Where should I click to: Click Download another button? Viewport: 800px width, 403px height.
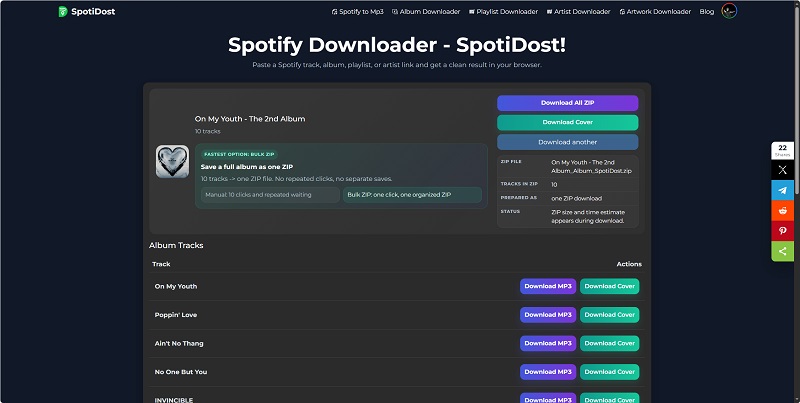[567, 142]
